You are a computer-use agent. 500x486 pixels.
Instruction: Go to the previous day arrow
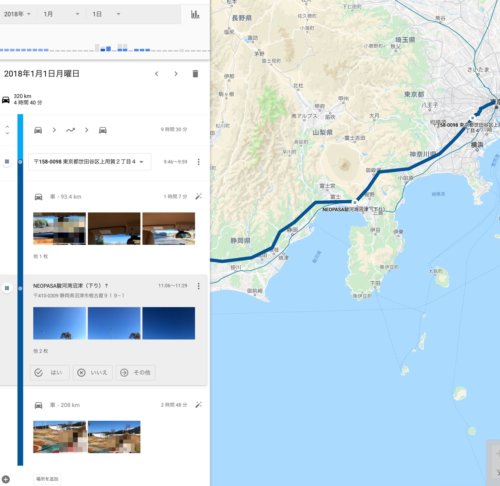[x=156, y=74]
